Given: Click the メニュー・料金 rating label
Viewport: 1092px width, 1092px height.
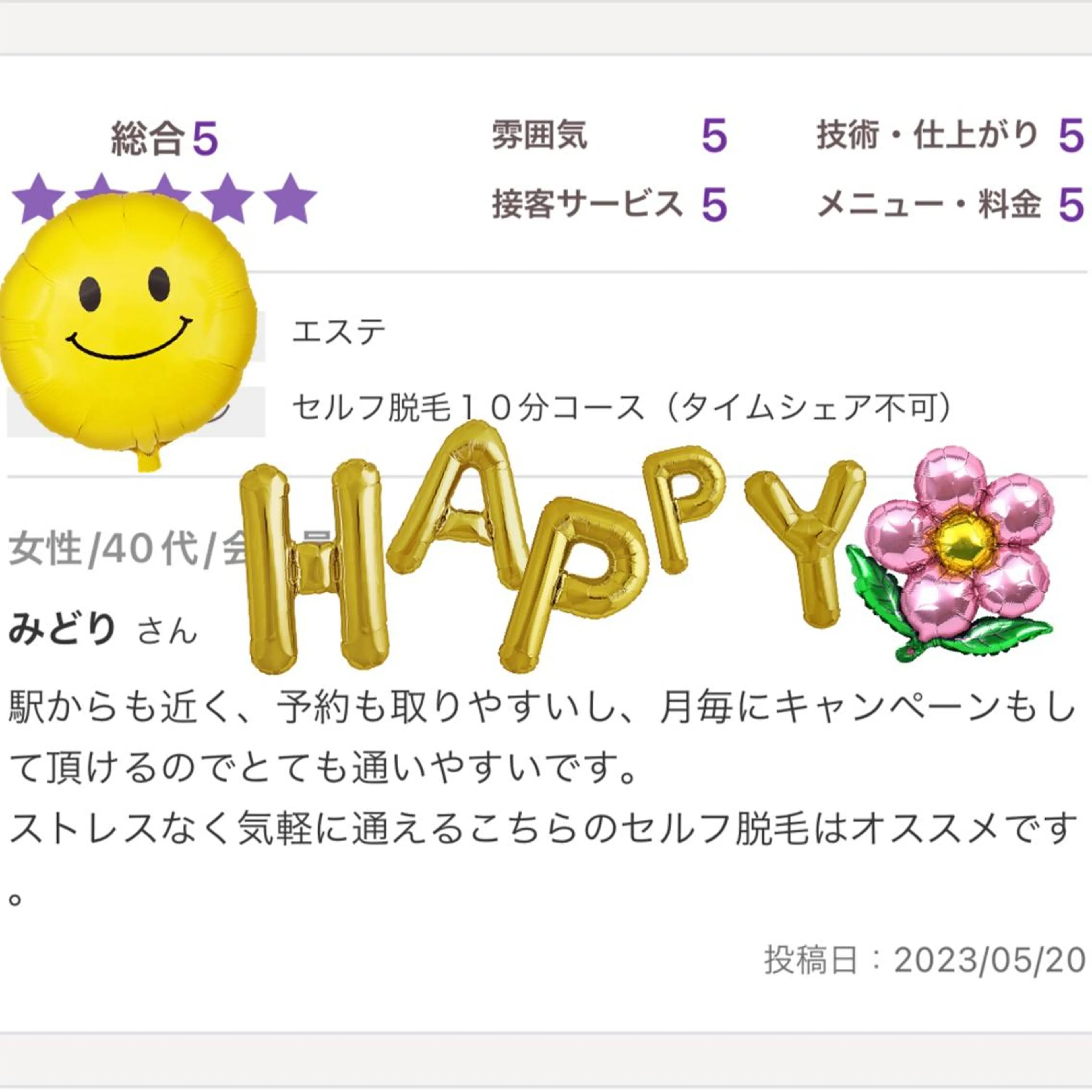Looking at the screenshot, I should point(929,204).
